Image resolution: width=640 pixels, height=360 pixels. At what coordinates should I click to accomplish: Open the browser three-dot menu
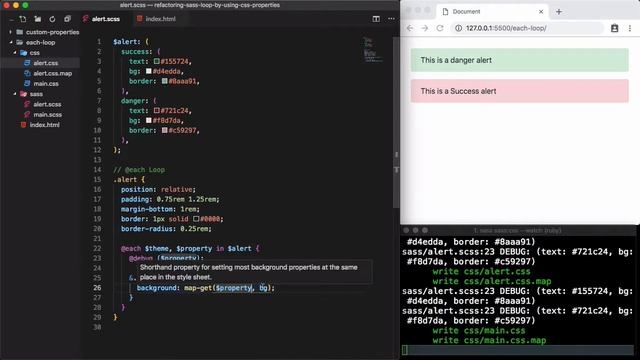[630, 28]
